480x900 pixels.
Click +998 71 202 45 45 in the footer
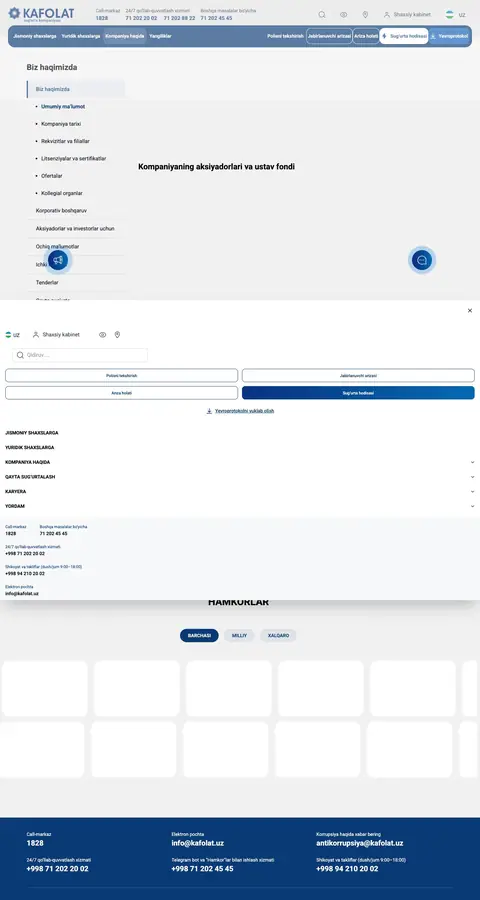(x=202, y=869)
